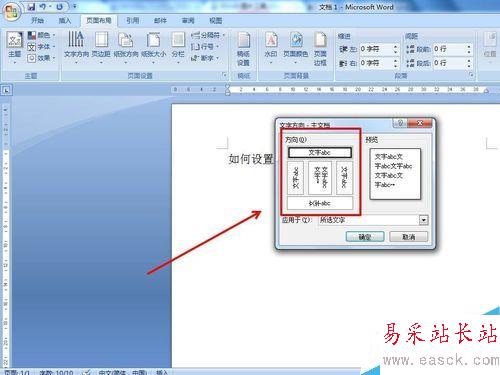Open theme 颜色 colors menu
Image resolution: width=500 pixels, height=375 pixels.
41,35
